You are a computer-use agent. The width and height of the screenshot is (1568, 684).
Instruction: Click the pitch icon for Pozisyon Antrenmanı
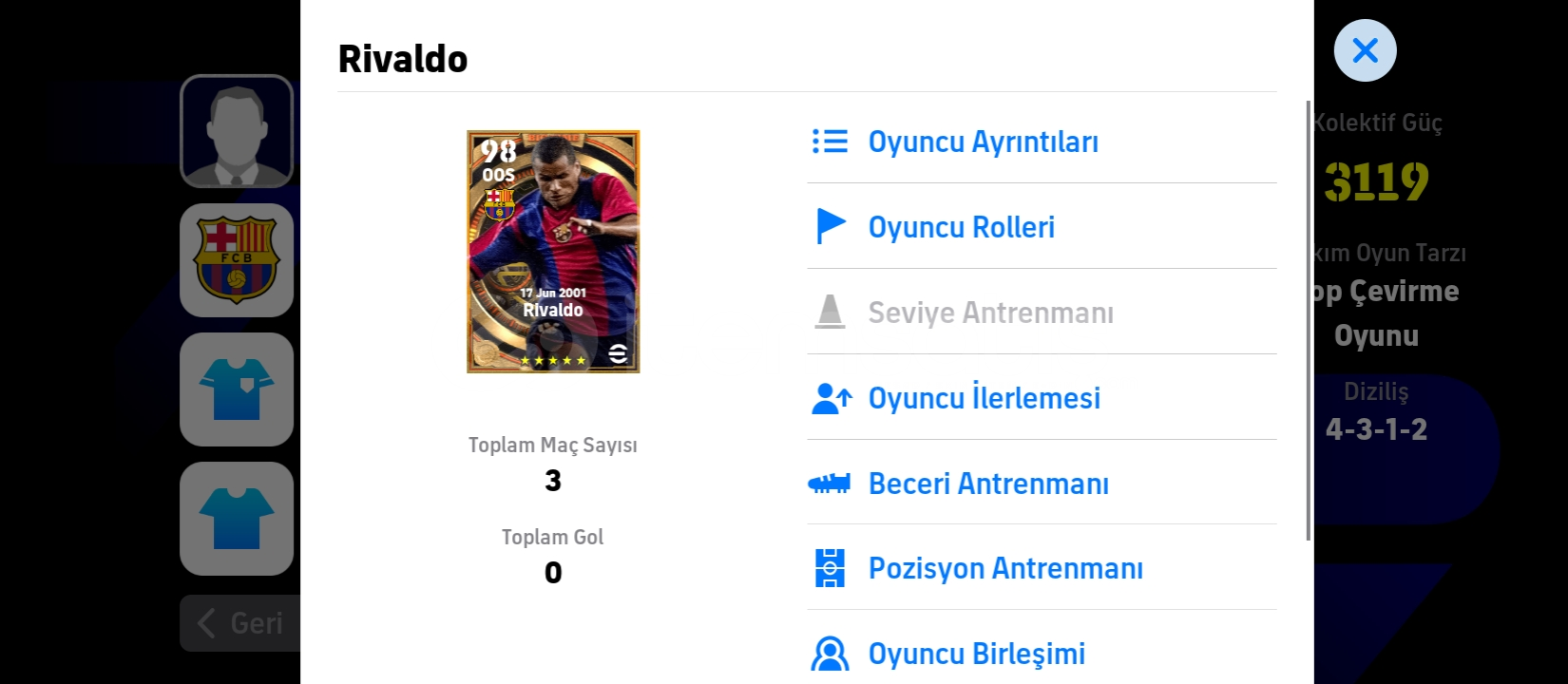click(x=830, y=568)
